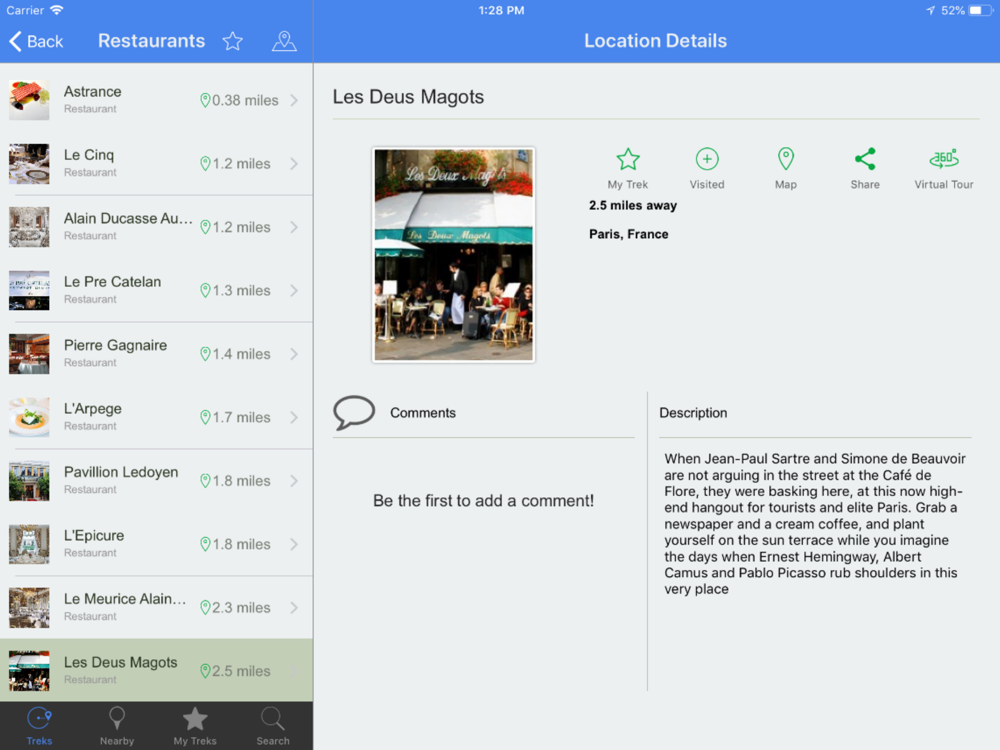Screen dimensions: 1000x750
Task: Tap the L'Arpege thumbnail image
Action: tap(29, 417)
